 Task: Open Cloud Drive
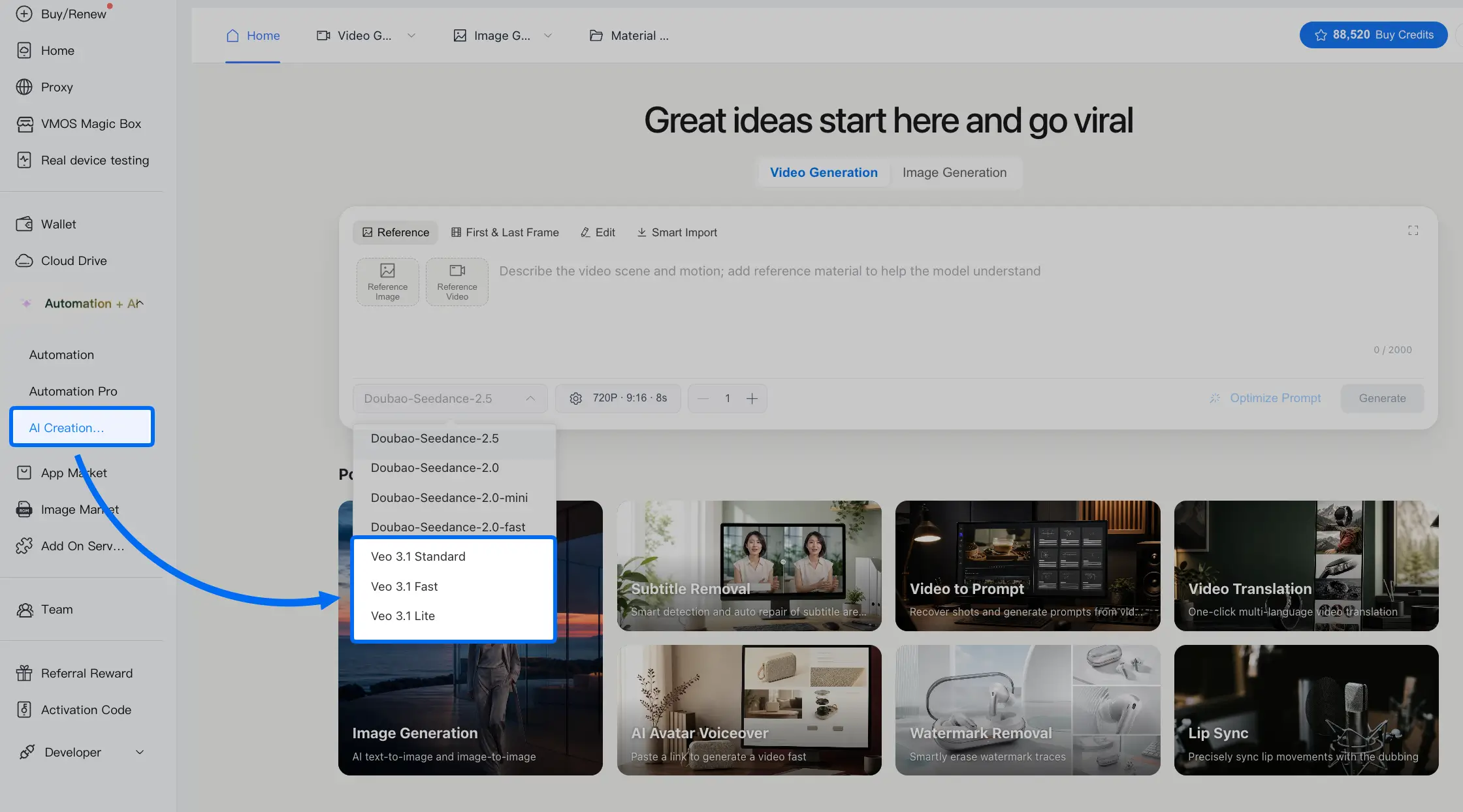coord(61,260)
